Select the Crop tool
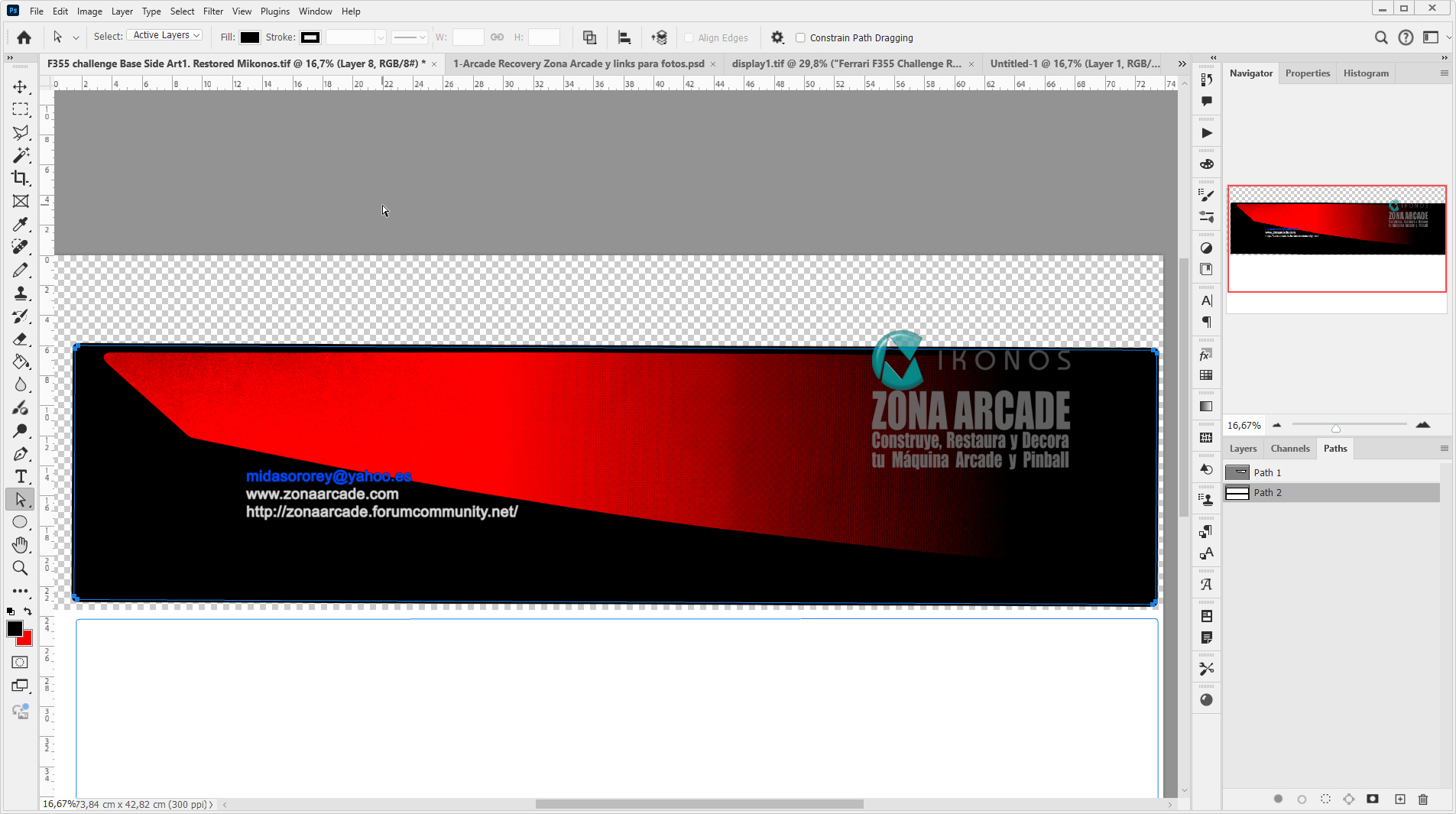Viewport: 1456px width, 814px height. (x=21, y=178)
